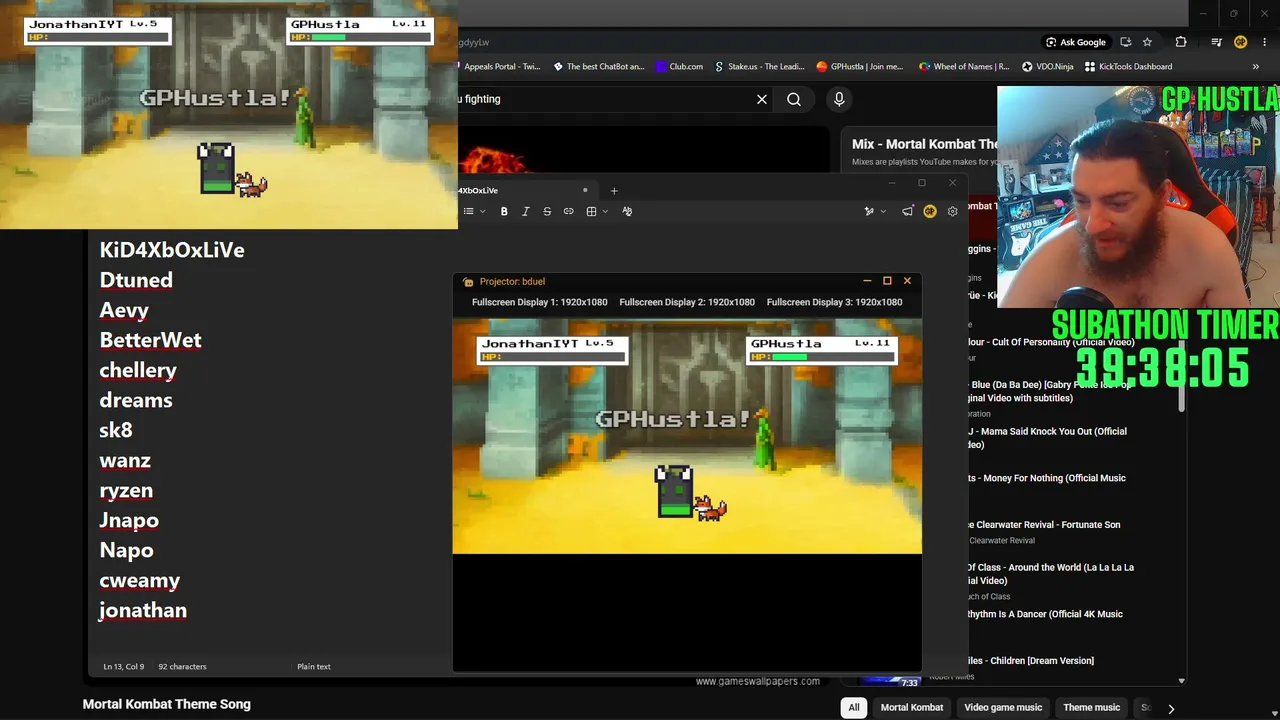Screen dimensions: 1280x720
Task: Play Money For Nothing from the mix
Action: click(x=1047, y=478)
